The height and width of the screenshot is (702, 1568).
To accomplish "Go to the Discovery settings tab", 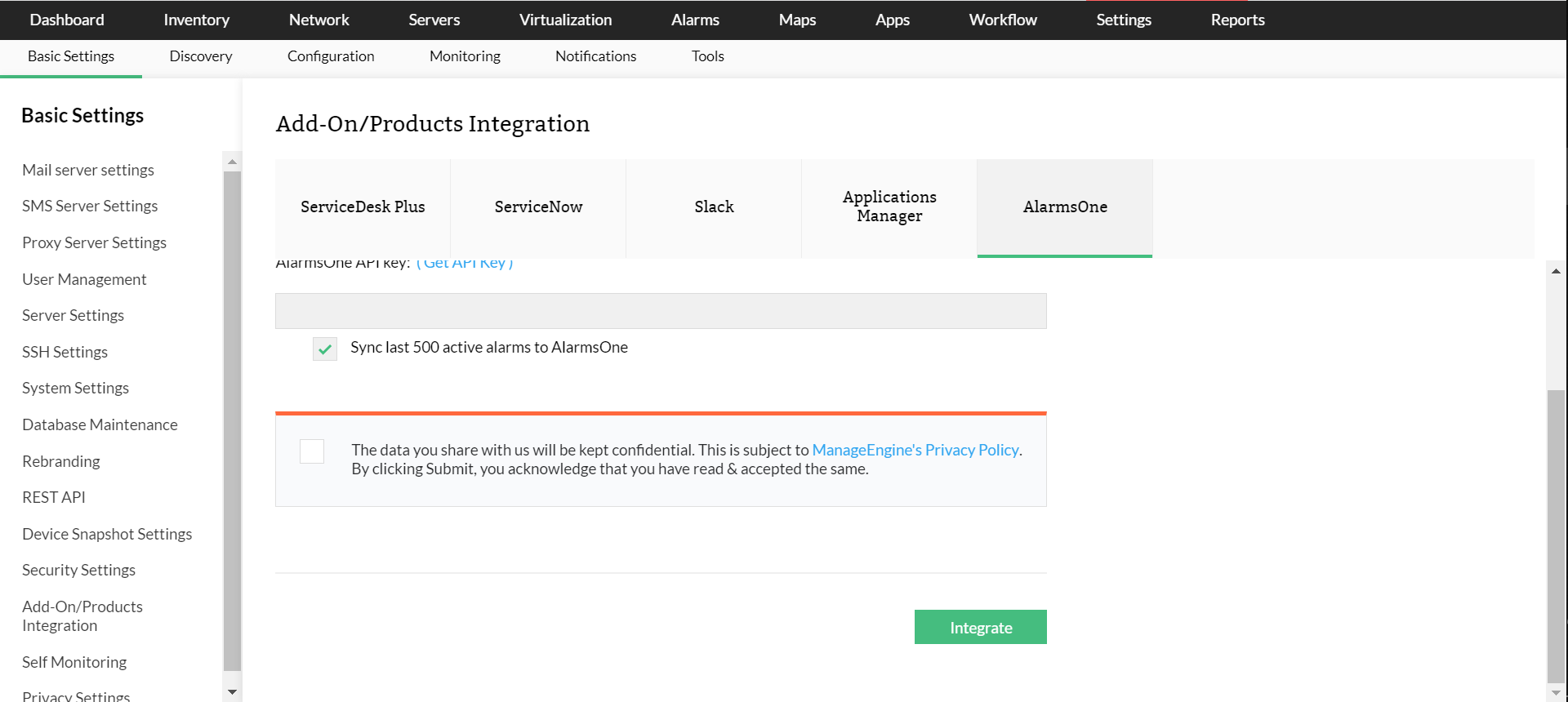I will [201, 56].
